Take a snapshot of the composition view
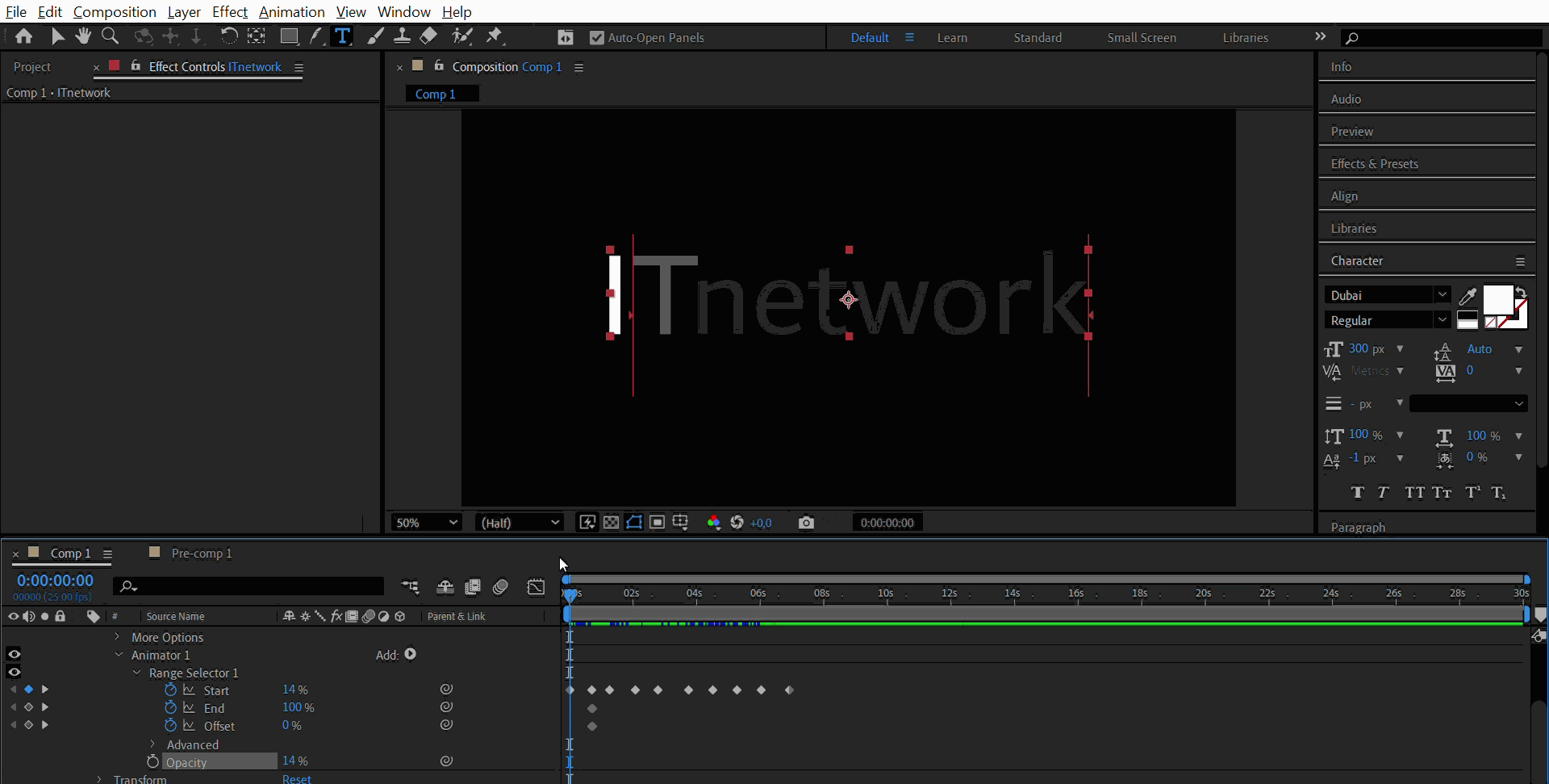Image resolution: width=1549 pixels, height=784 pixels. 807,522
